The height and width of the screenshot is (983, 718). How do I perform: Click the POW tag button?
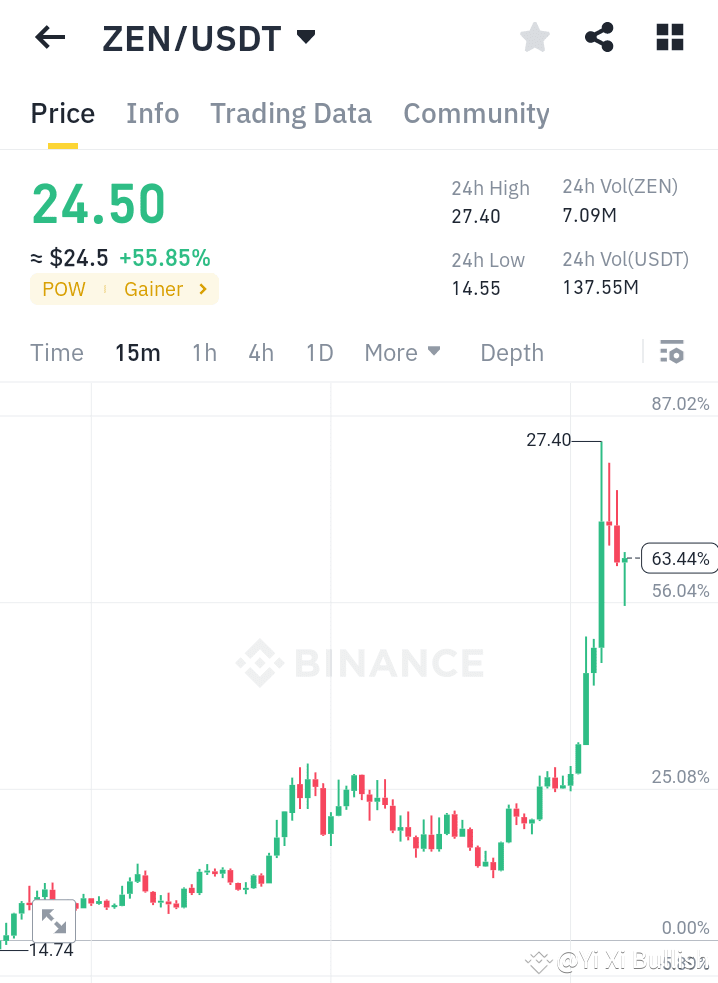point(63,289)
